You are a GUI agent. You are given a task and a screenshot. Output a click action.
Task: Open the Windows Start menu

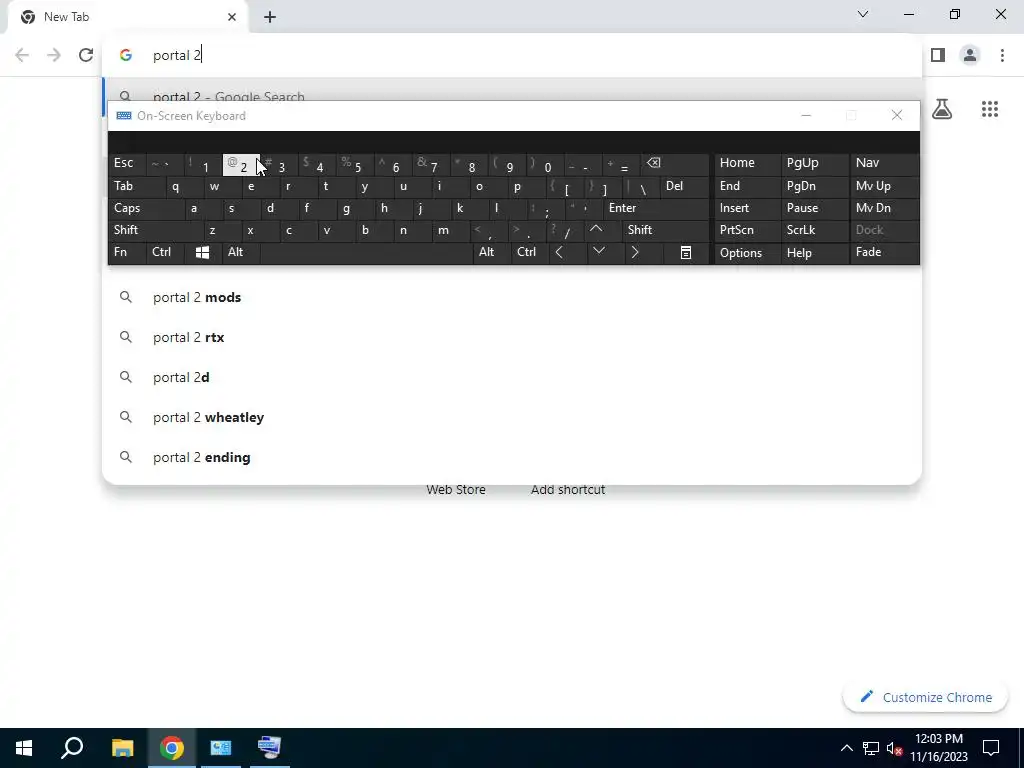[24, 748]
